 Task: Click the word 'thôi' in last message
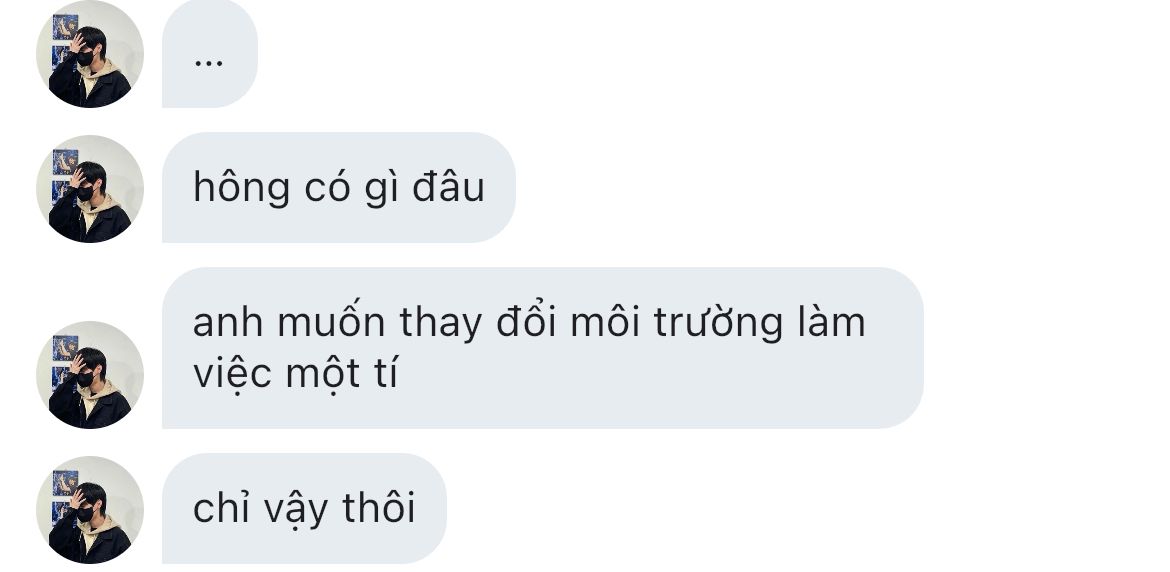point(379,508)
